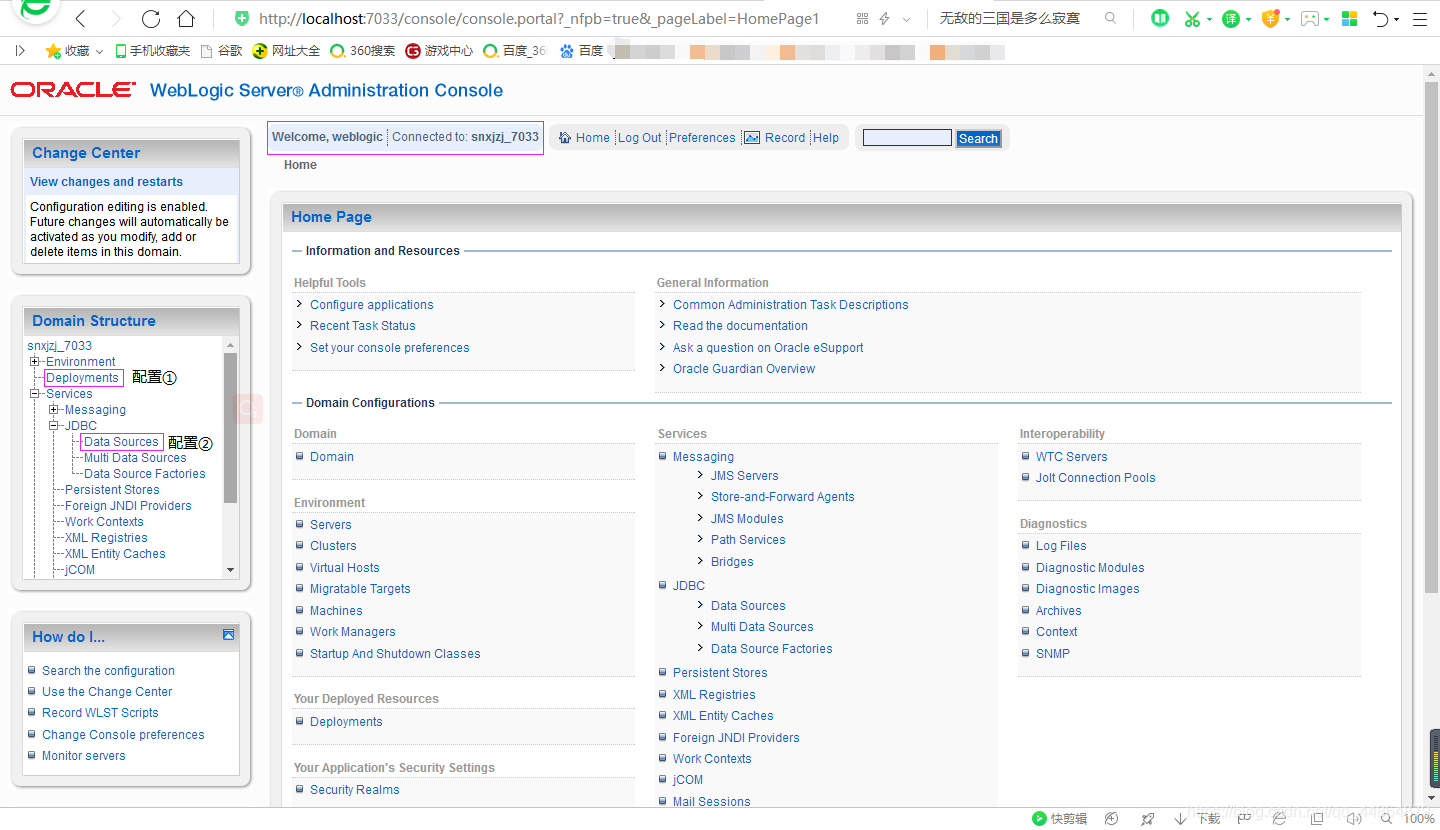The image size is (1440, 830).
Task: Click the 下载 download status bar icon
Action: click(x=1198, y=819)
